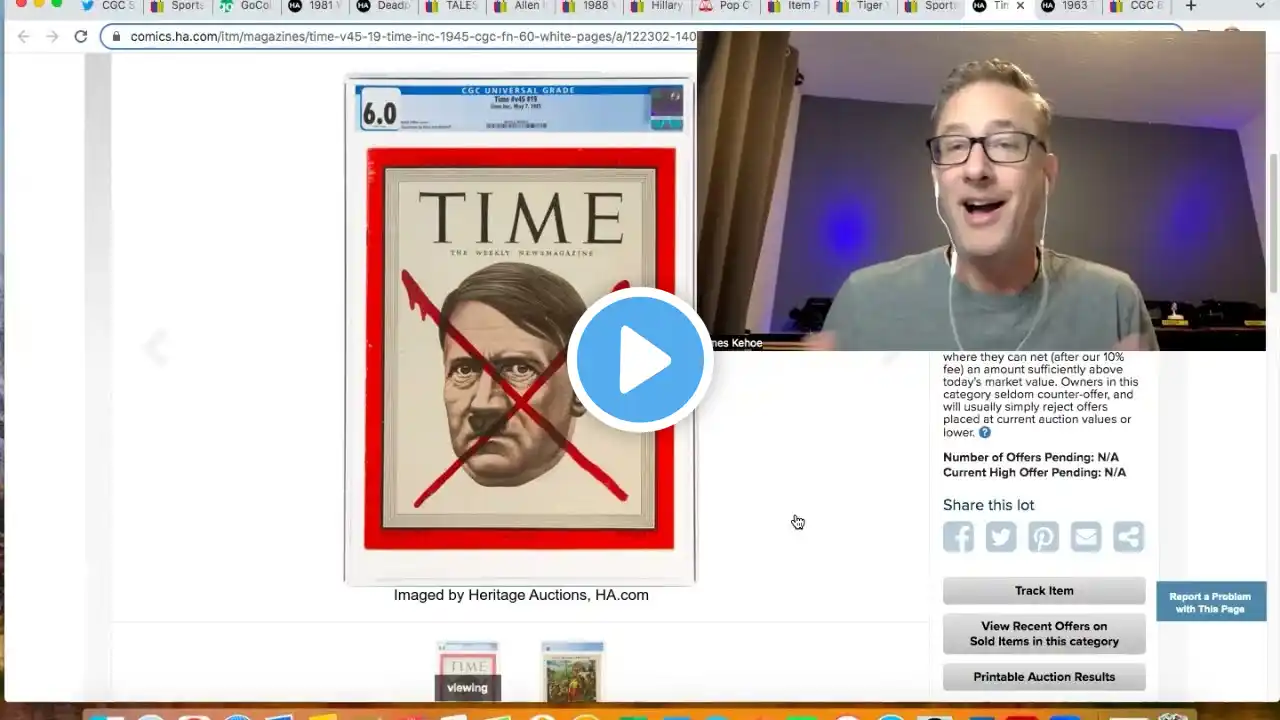
Task: Switch to the 1963 tab
Action: [1068, 6]
